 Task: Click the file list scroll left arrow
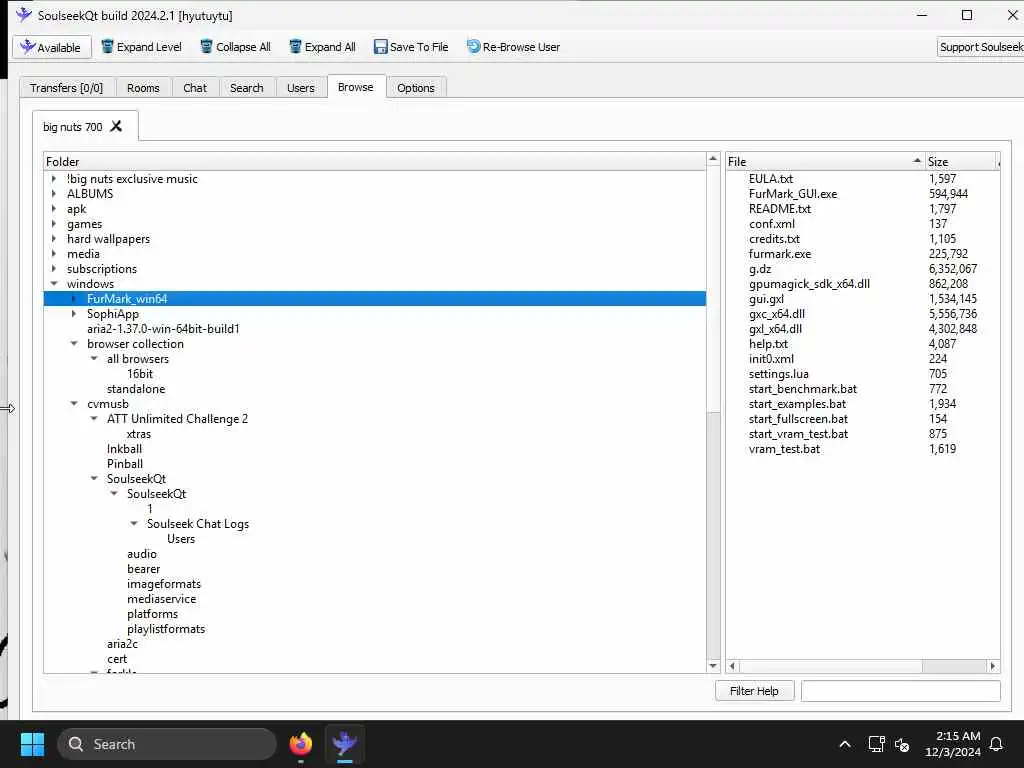click(x=733, y=665)
